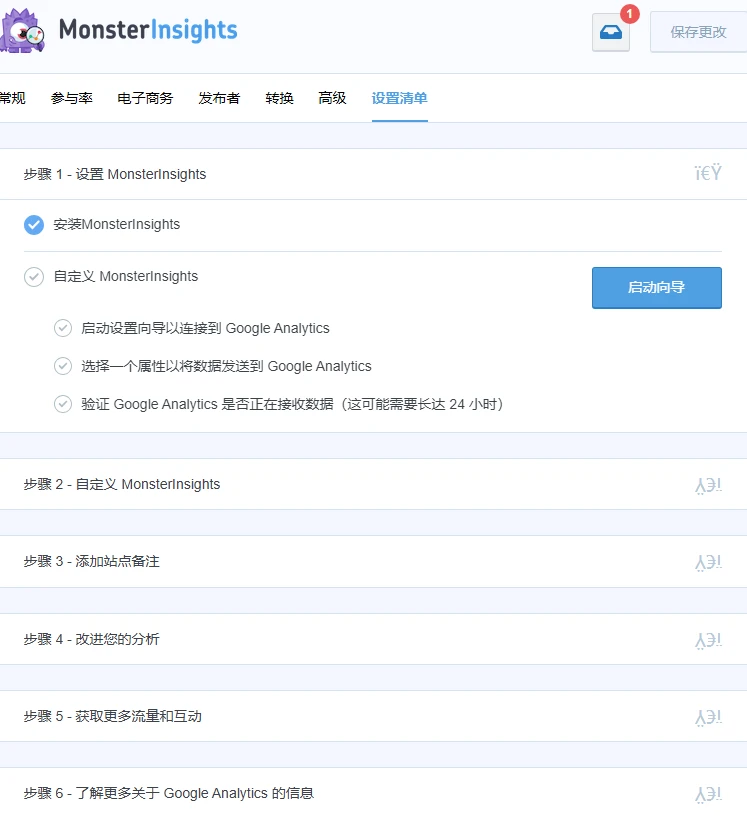Viewport: 747px width, 817px height.
Task: Click the 启动向导 launch wizard button
Action: [x=656, y=288]
